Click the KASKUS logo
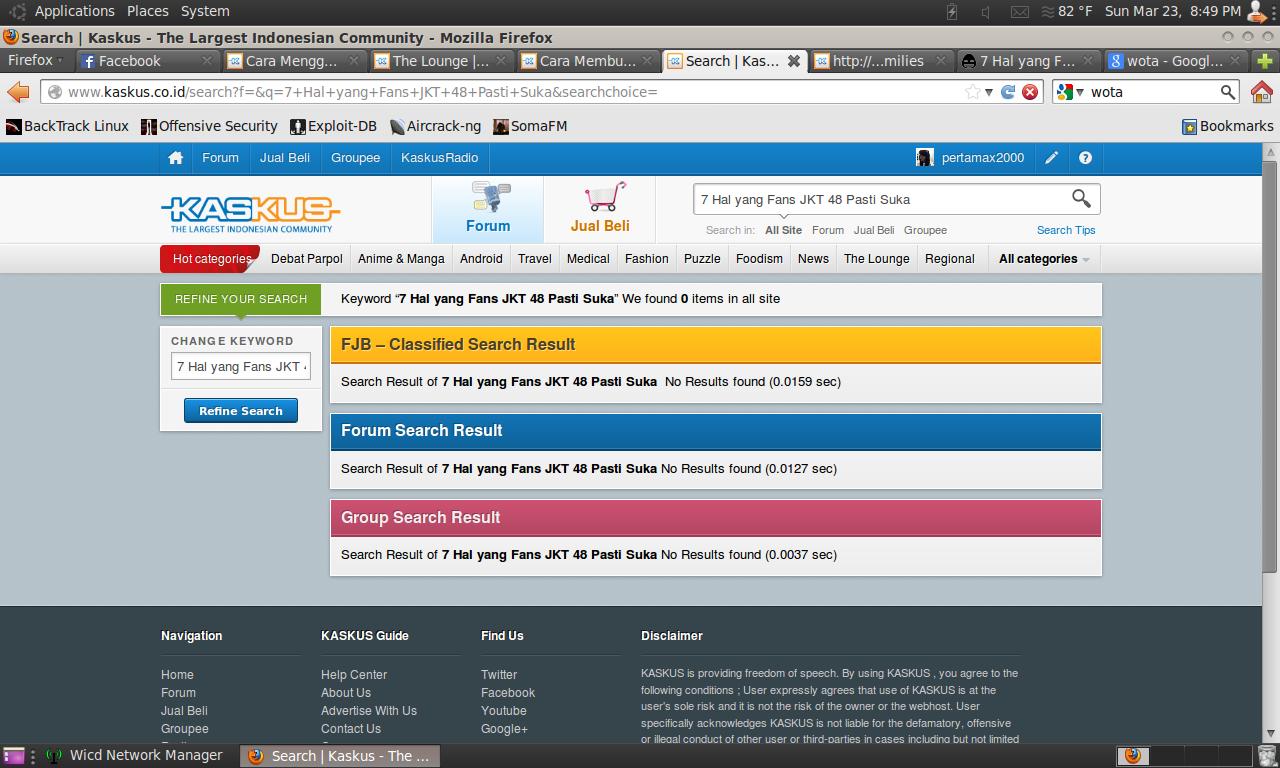 click(250, 214)
